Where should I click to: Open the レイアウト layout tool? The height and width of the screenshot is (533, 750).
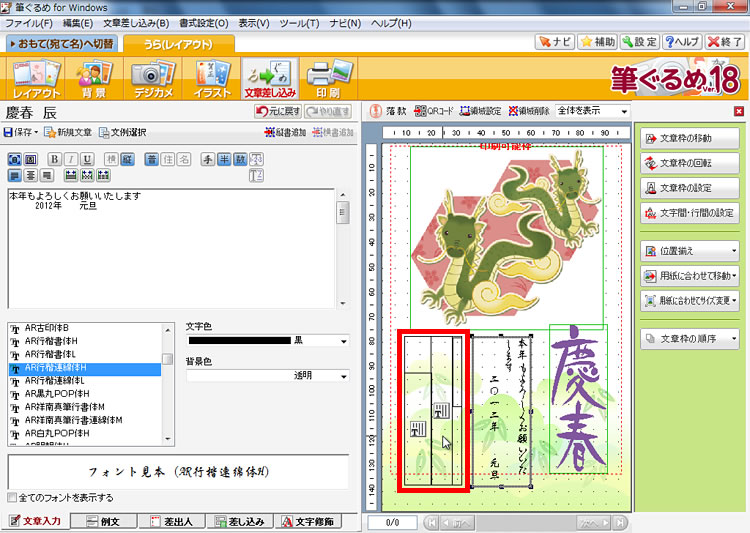tap(36, 78)
